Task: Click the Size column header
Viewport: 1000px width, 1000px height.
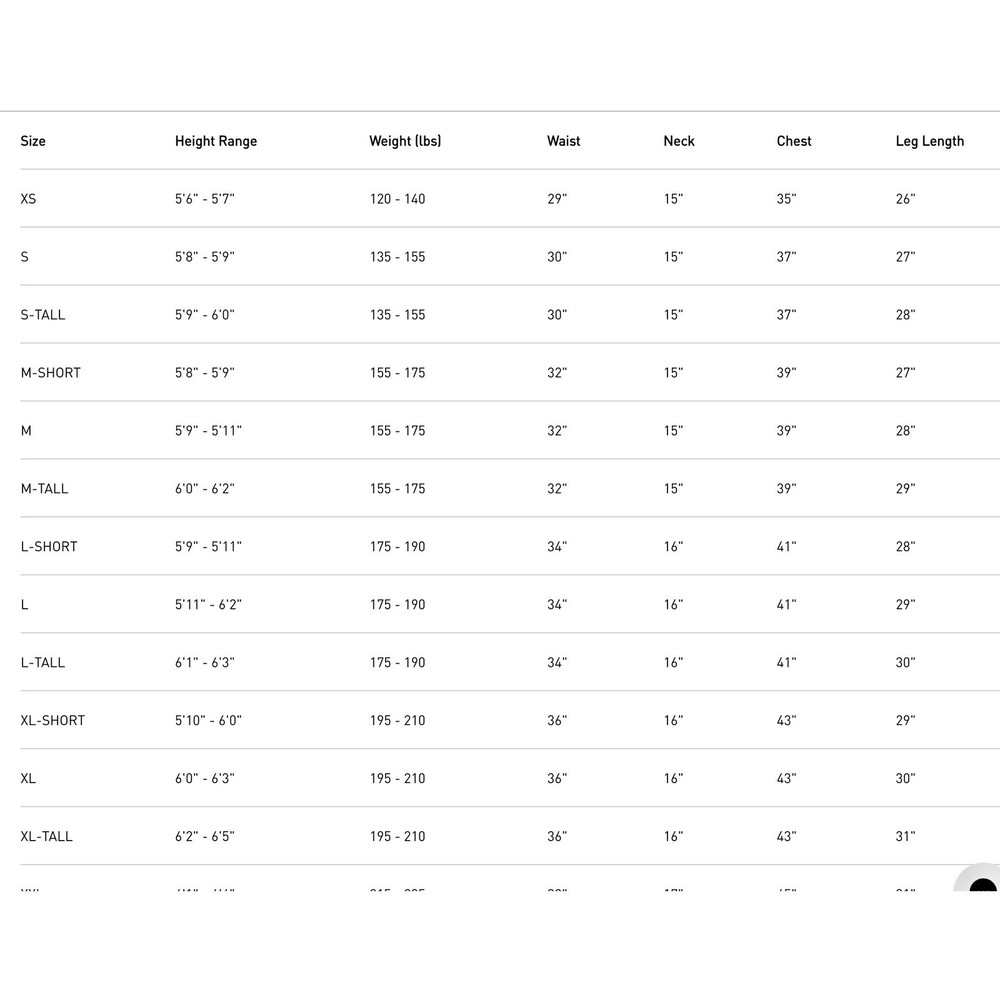Action: tap(33, 141)
